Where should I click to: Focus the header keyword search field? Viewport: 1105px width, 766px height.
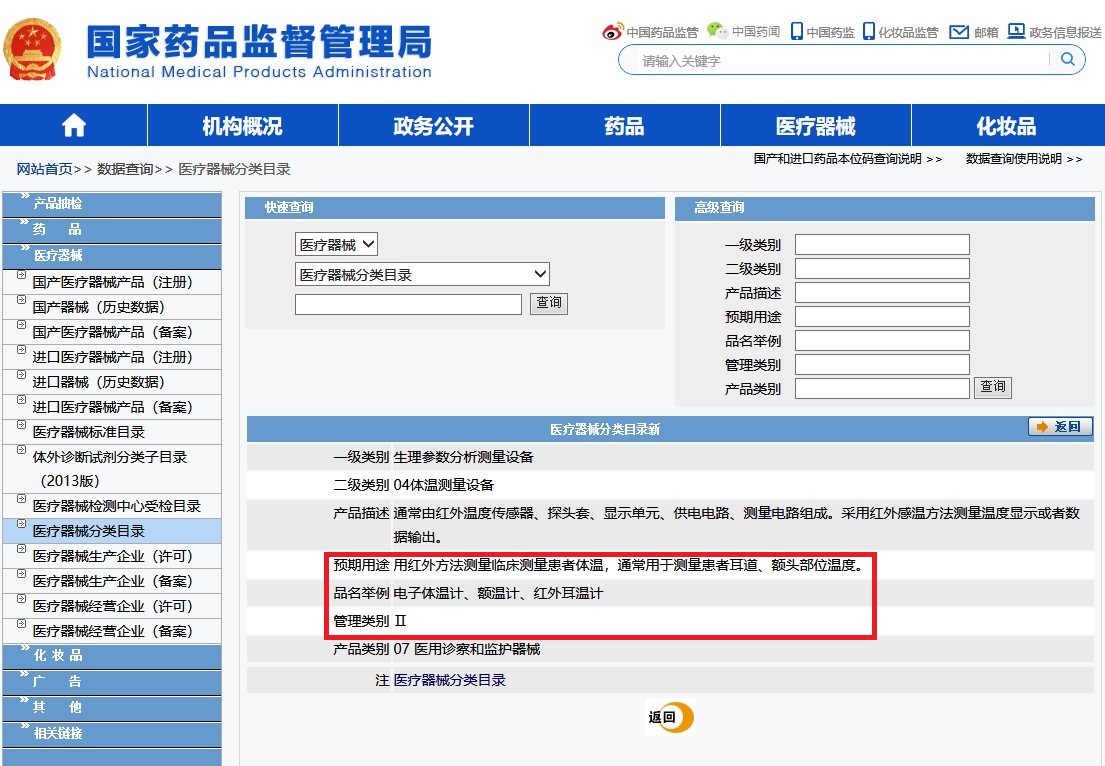pos(842,61)
